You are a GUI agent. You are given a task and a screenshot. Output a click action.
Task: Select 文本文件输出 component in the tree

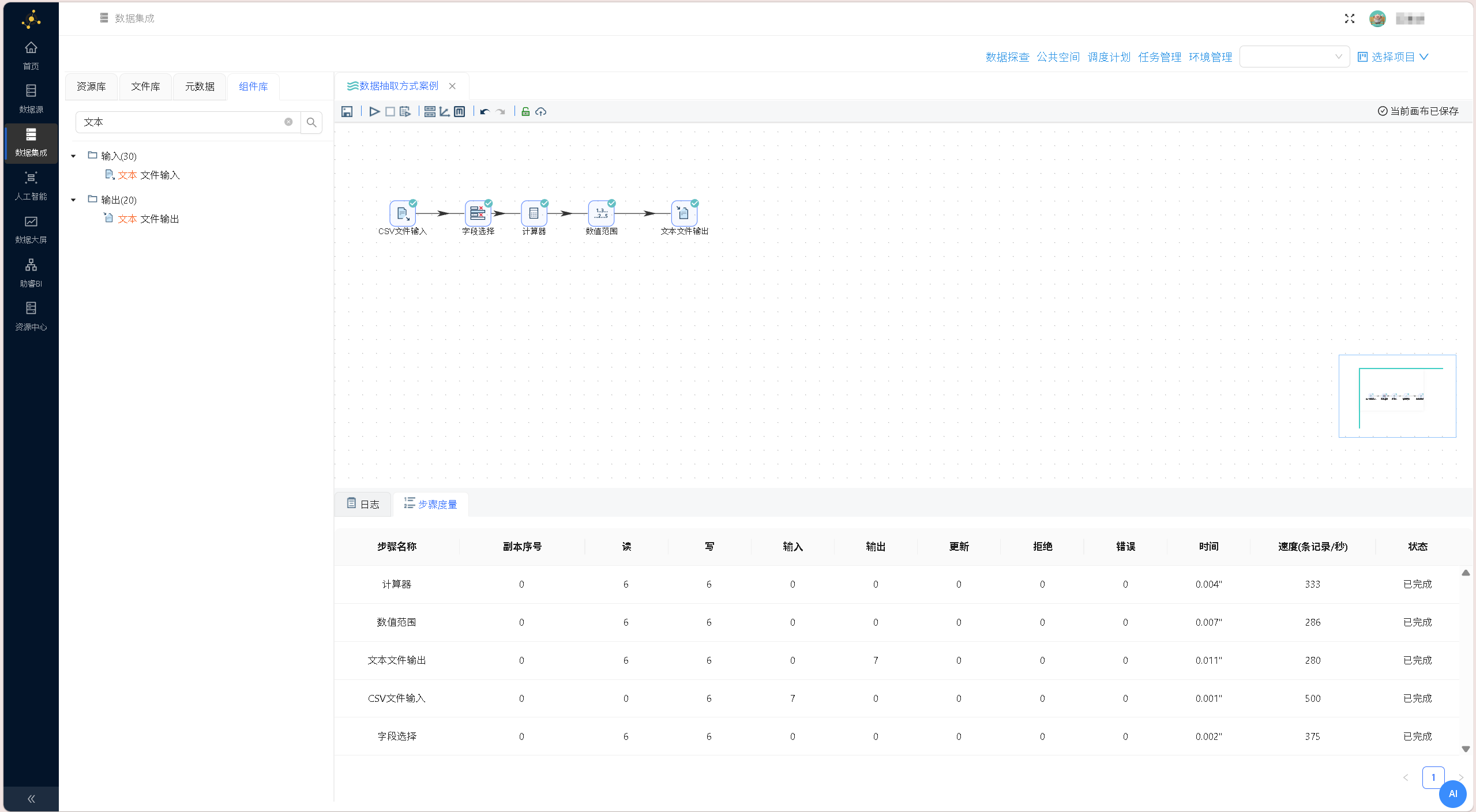point(142,219)
